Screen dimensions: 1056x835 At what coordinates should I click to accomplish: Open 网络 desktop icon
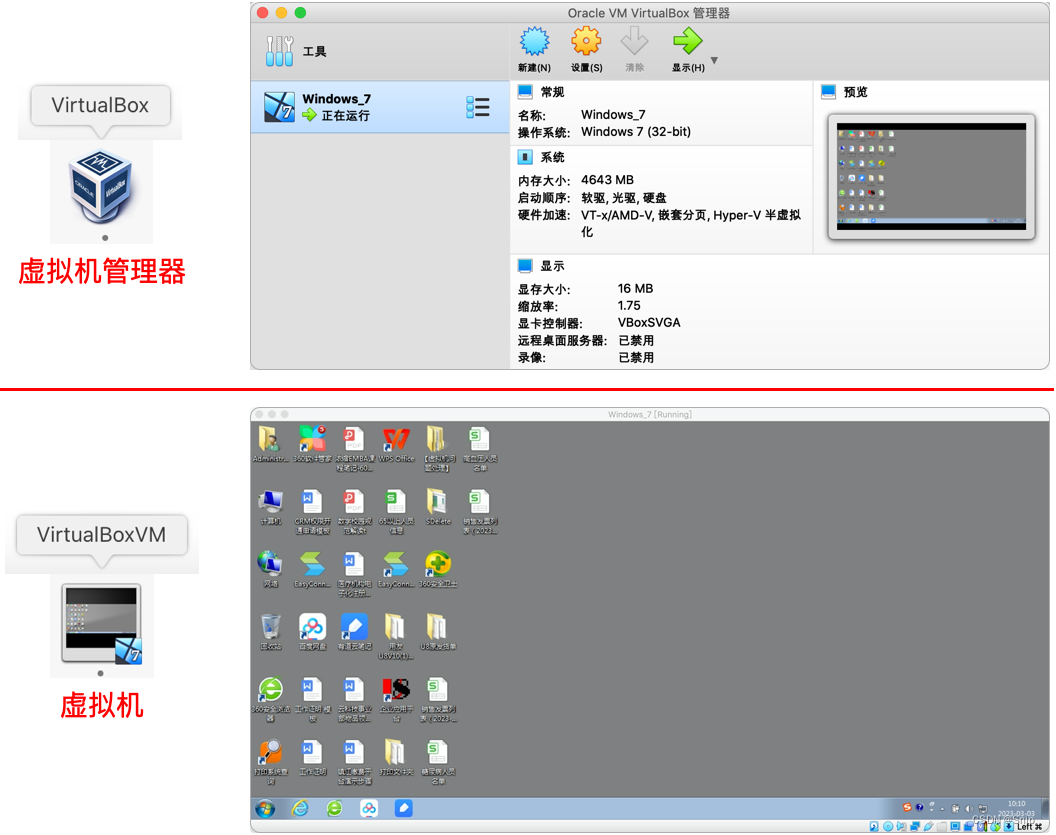coord(270,569)
